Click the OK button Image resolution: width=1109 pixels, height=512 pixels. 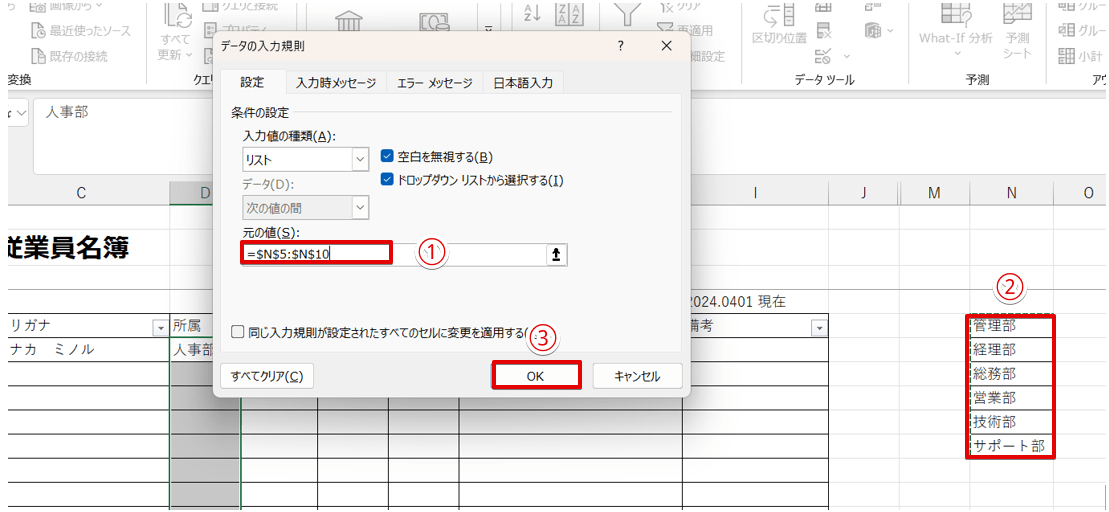pos(535,376)
